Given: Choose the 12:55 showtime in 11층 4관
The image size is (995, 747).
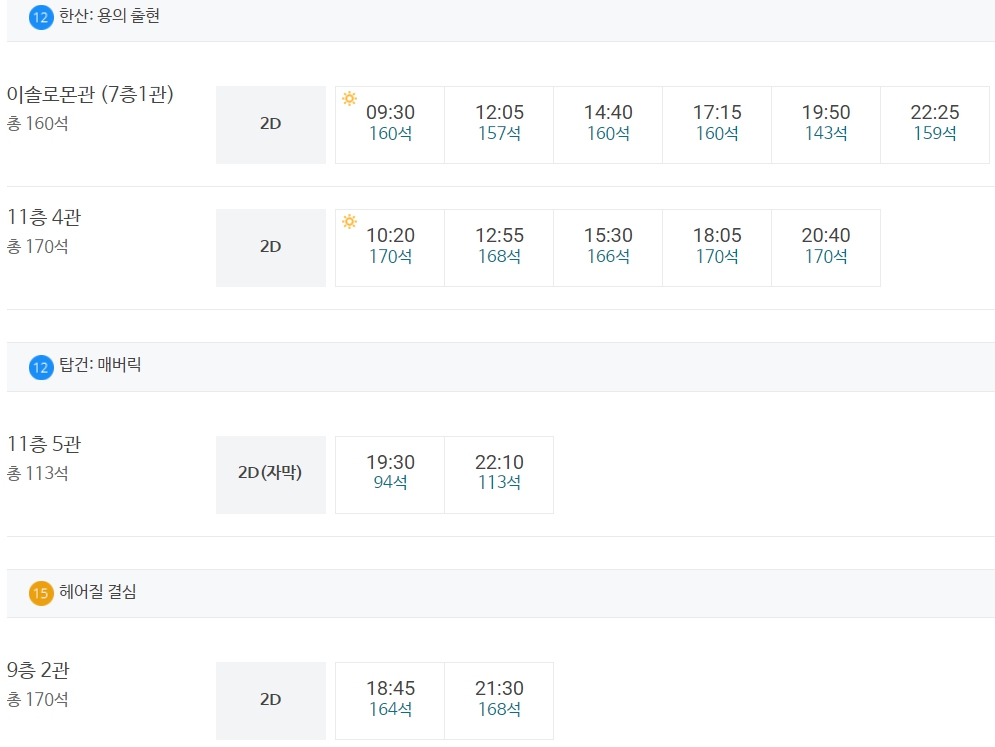Looking at the screenshot, I should (x=499, y=248).
